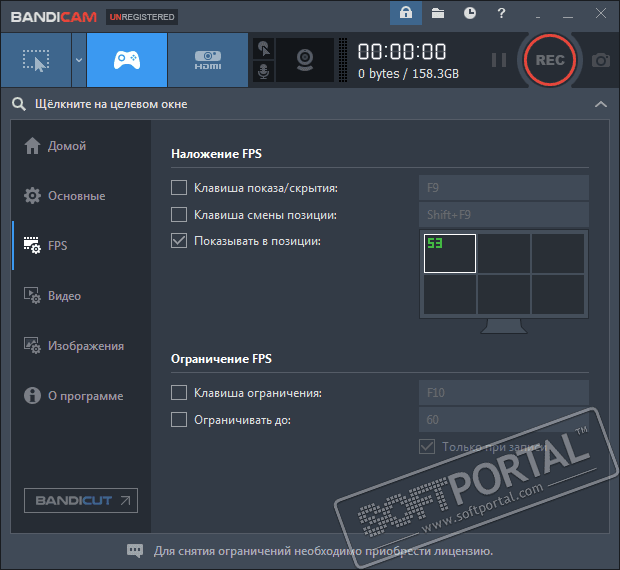Enable Клавиша показа/скрытия checkbox
Image resolution: width=620 pixels, height=570 pixels.
click(179, 188)
